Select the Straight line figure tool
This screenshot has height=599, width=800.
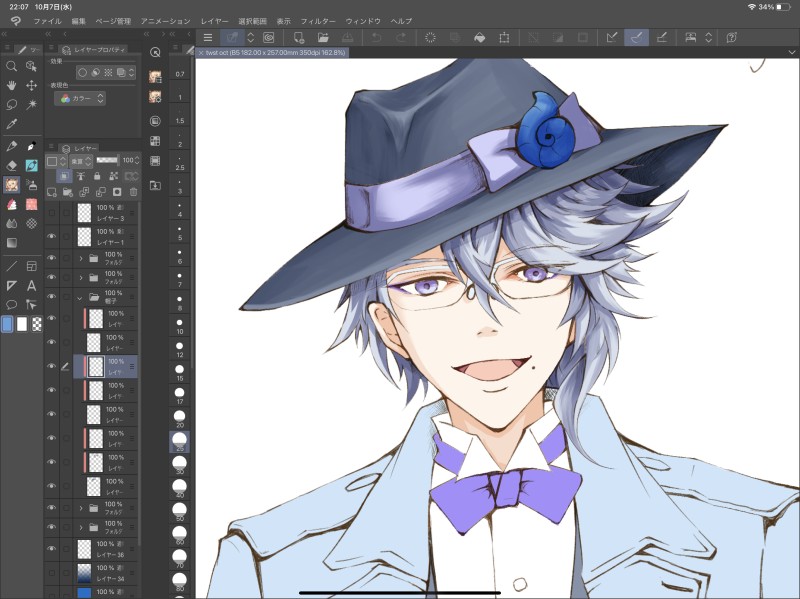[11, 266]
